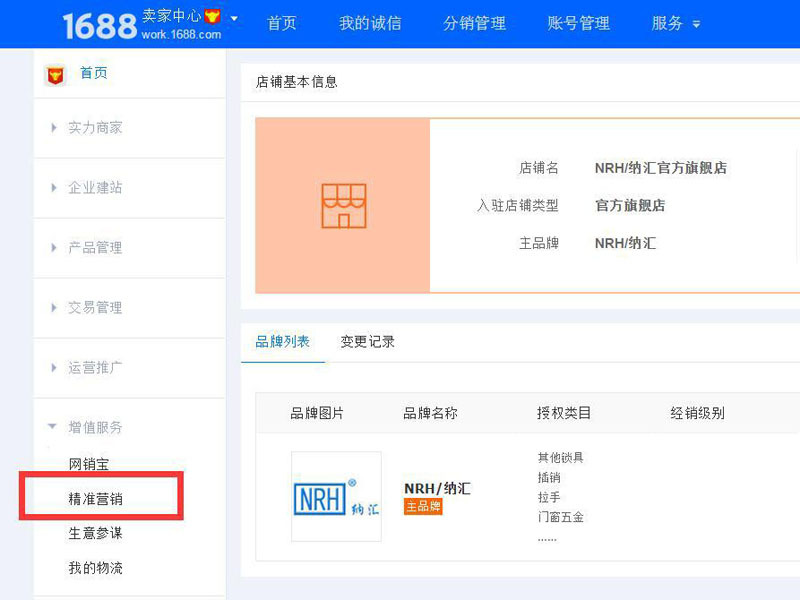This screenshot has height=600, width=800.
Task: Select the 品牌列表 tab
Action: pyautogui.click(x=283, y=342)
